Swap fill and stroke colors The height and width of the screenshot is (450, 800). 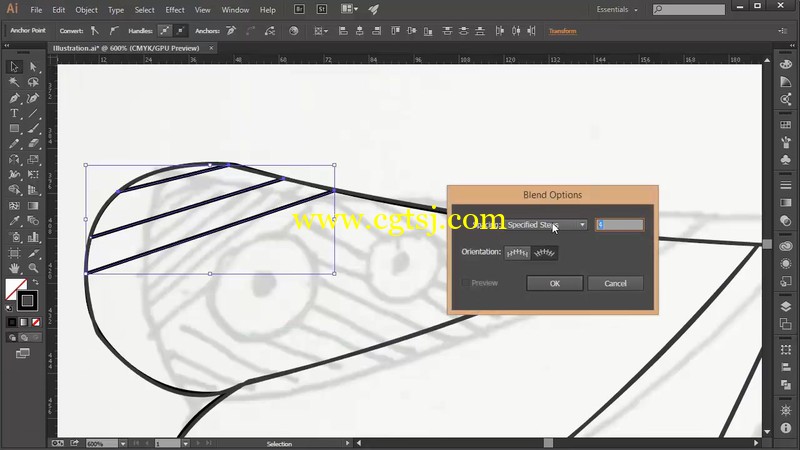(36, 282)
